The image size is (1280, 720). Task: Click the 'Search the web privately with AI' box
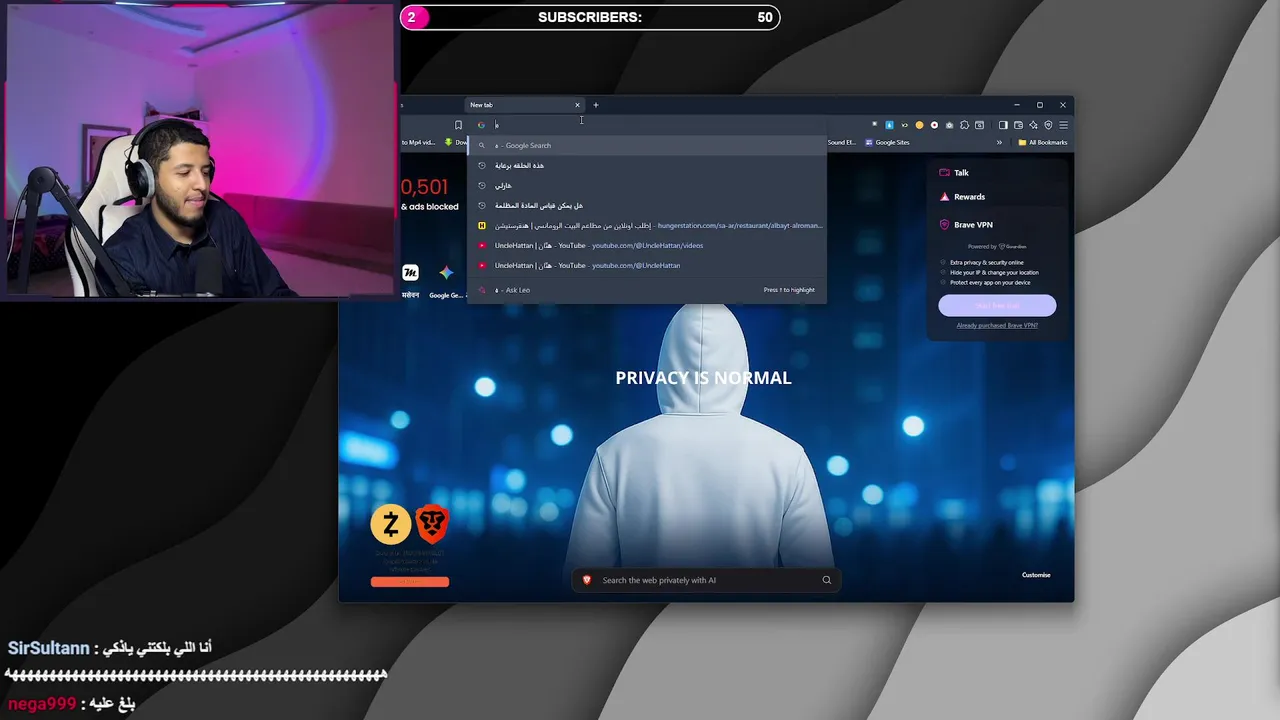707,580
